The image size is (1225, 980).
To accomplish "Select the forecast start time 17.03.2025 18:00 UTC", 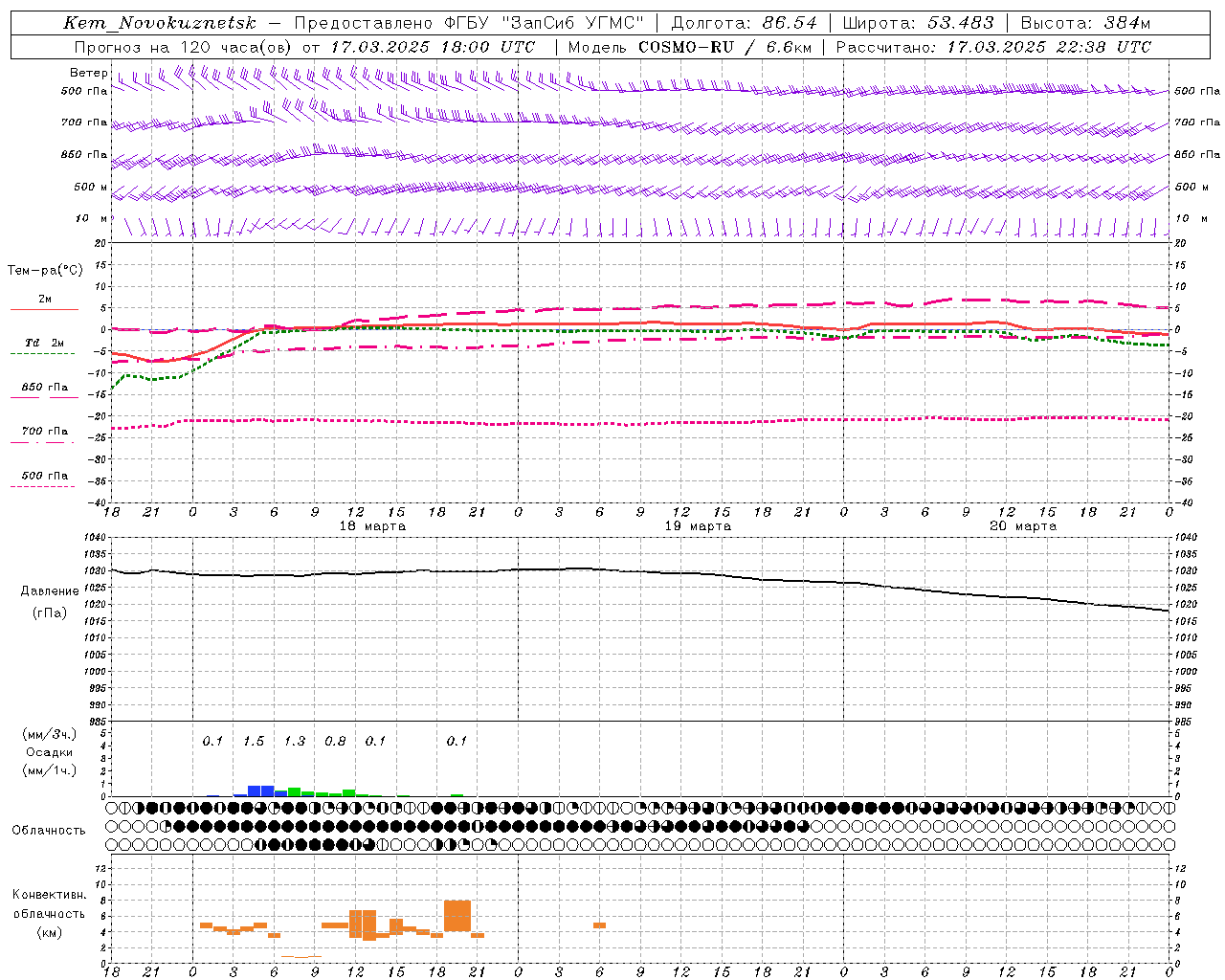I will (x=434, y=47).
